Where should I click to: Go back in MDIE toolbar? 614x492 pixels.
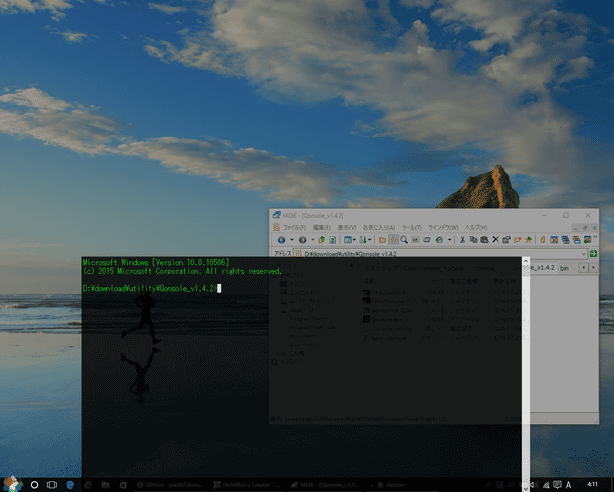[x=281, y=240]
